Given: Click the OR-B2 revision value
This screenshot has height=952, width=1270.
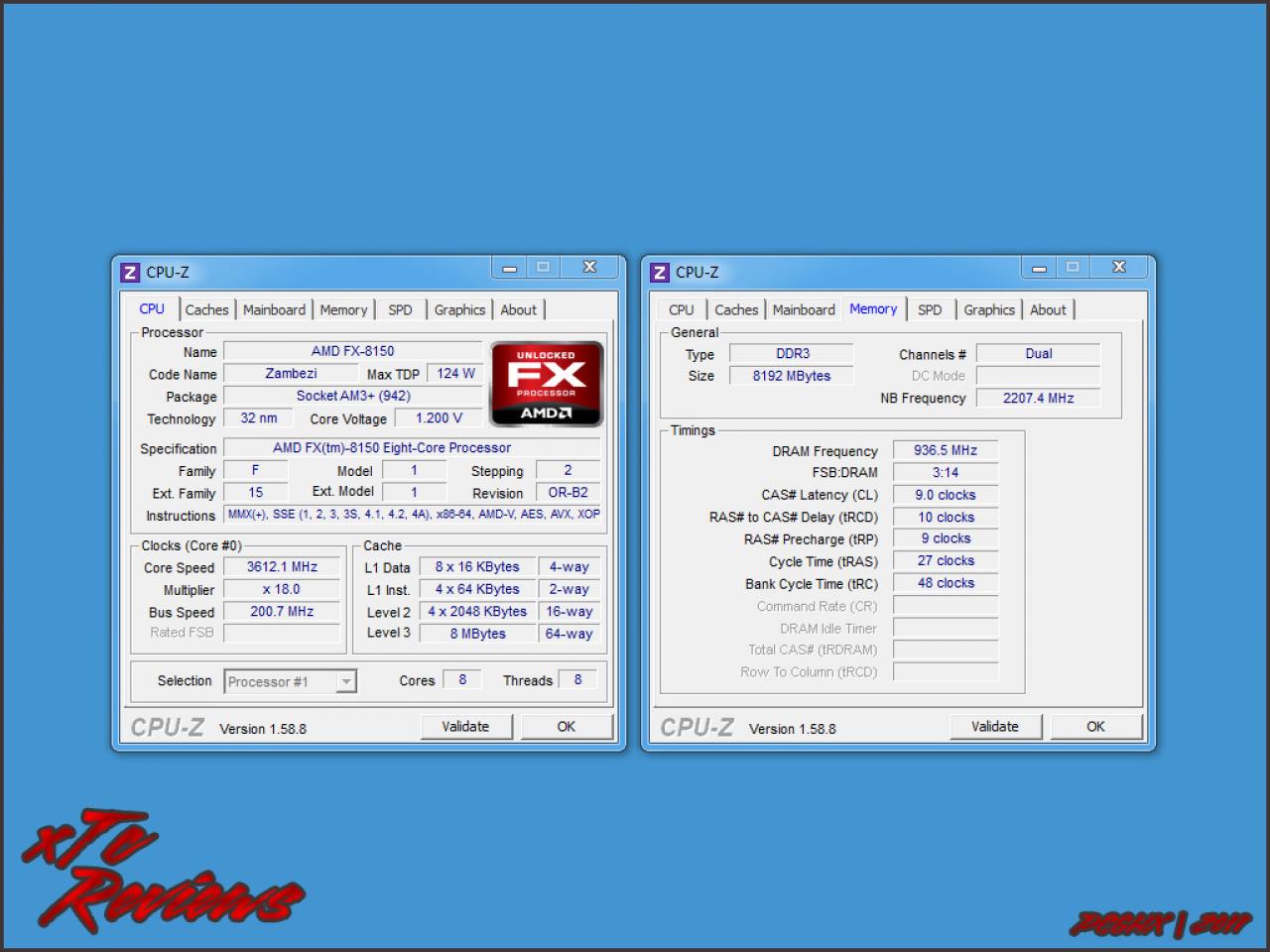Looking at the screenshot, I should coord(568,492).
